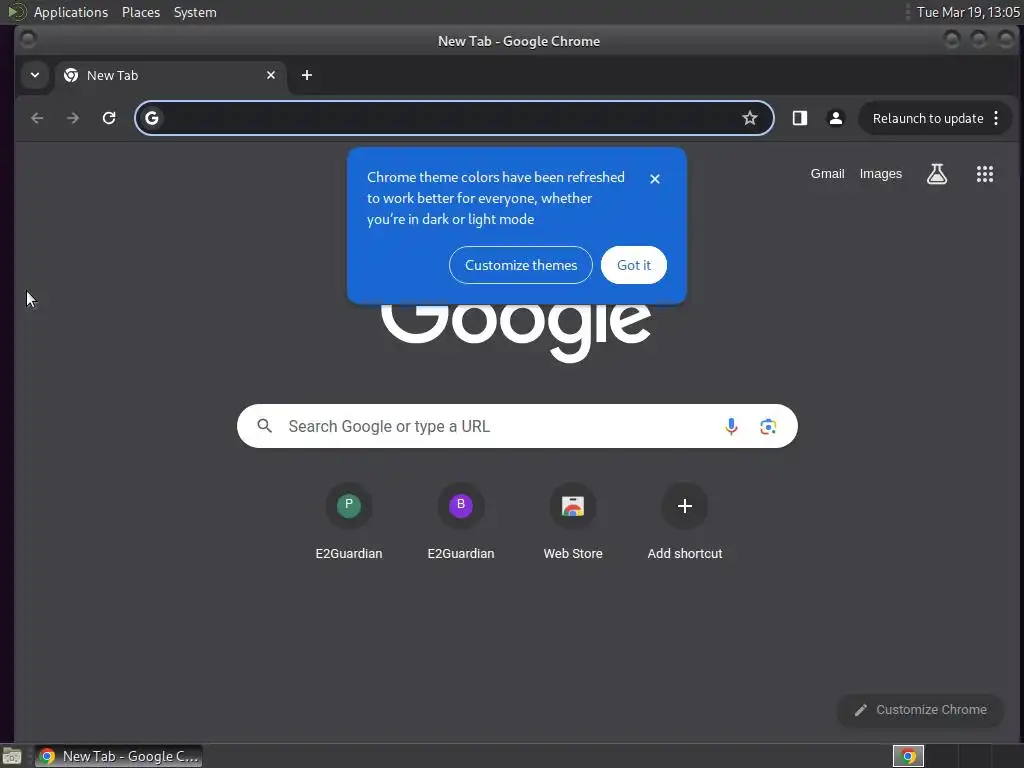
Task: Focus the Search Google or type a URL box
Action: 517,426
